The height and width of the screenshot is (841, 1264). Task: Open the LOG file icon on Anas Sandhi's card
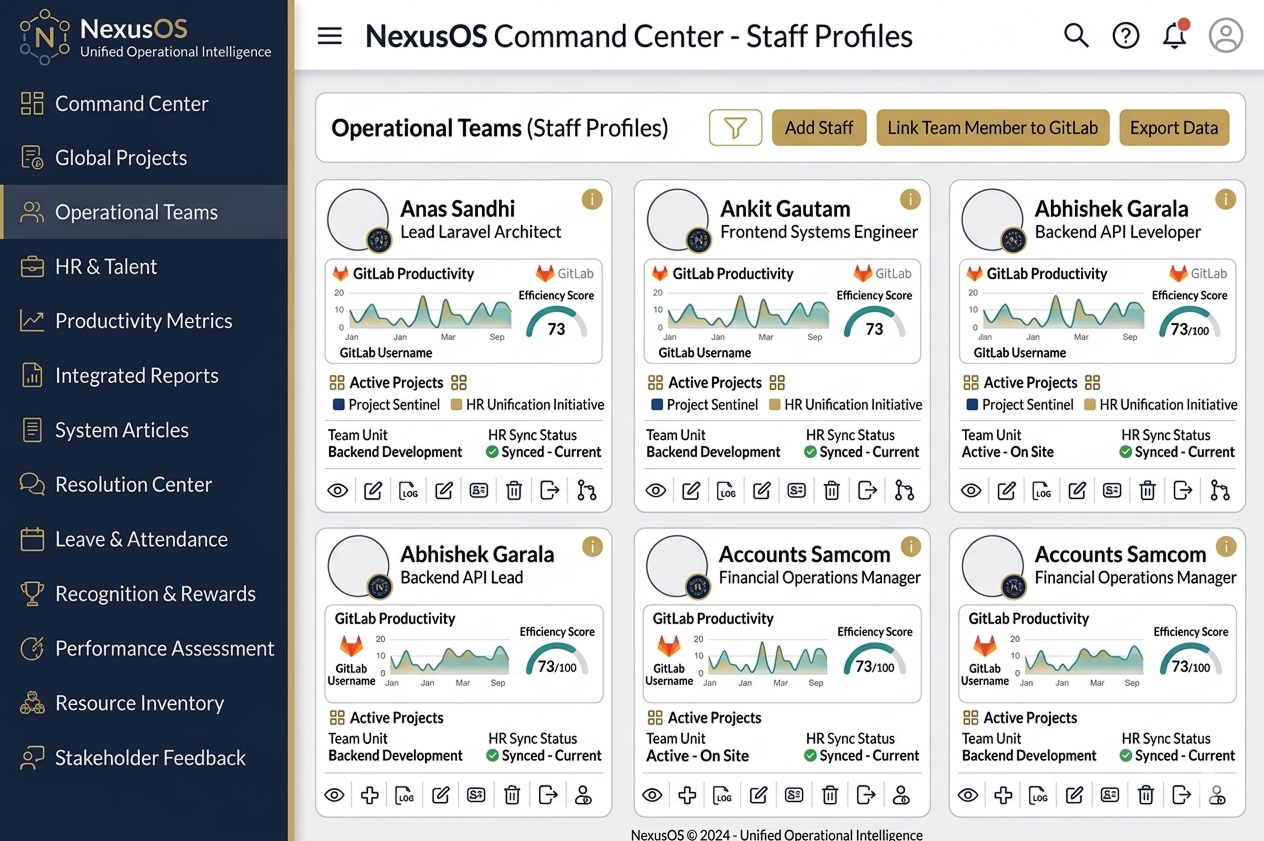pos(408,490)
